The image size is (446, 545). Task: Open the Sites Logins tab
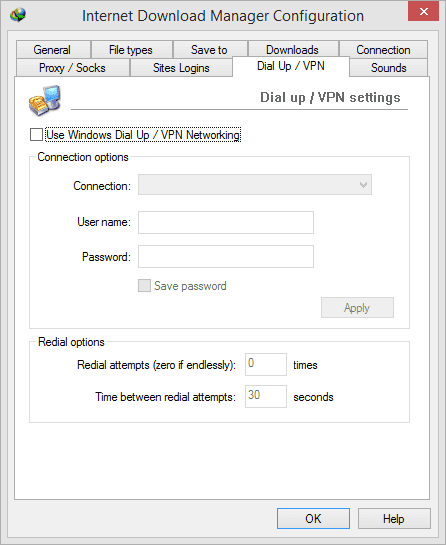coord(181,67)
